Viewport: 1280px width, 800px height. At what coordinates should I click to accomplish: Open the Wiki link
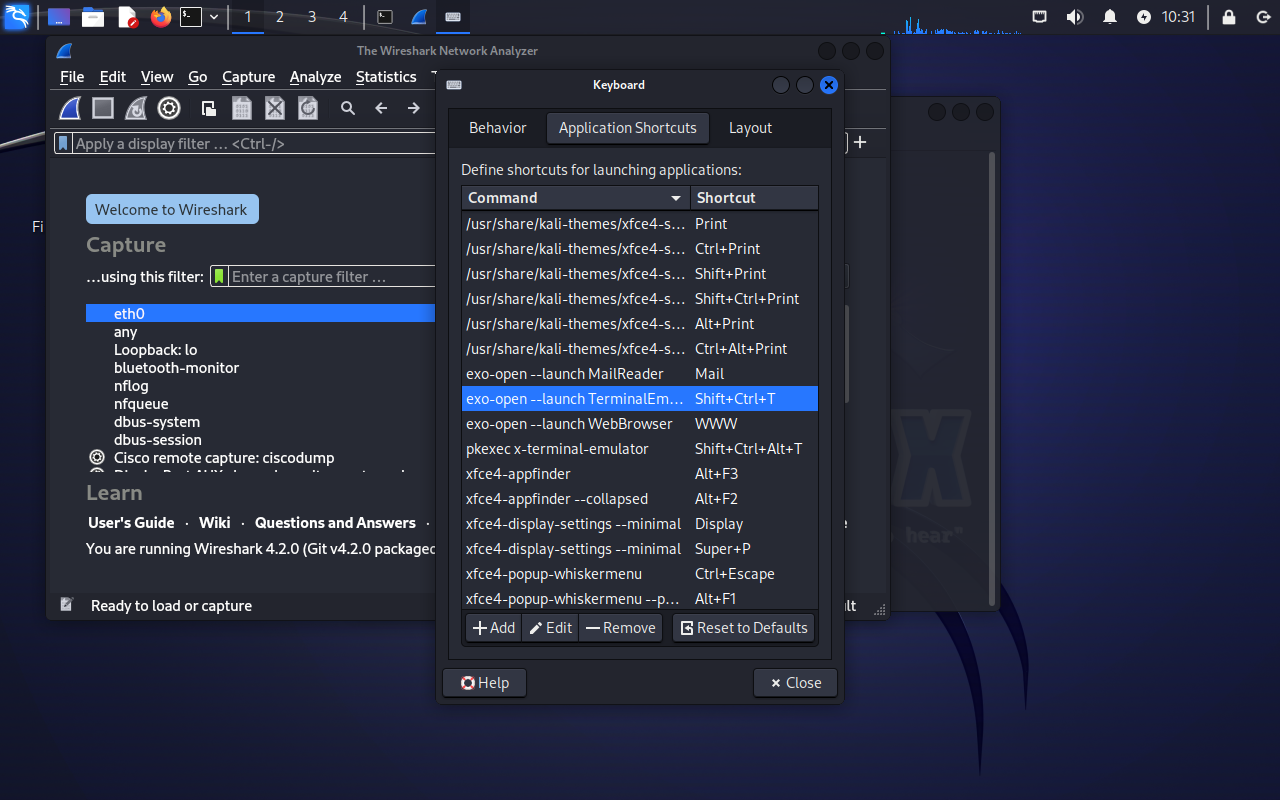tap(214, 523)
